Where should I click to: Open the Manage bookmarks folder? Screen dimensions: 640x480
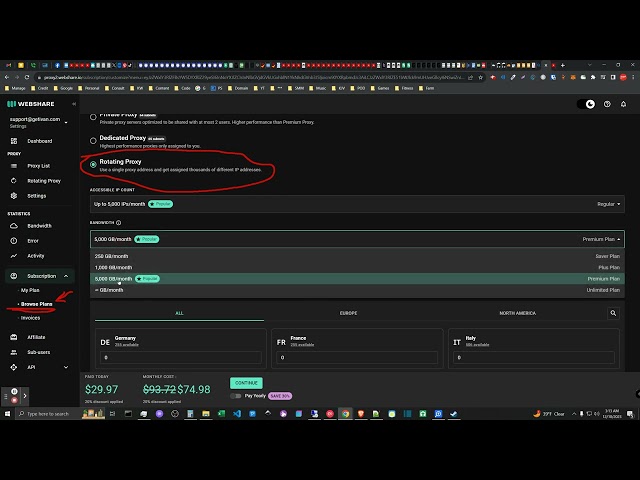tap(15, 88)
